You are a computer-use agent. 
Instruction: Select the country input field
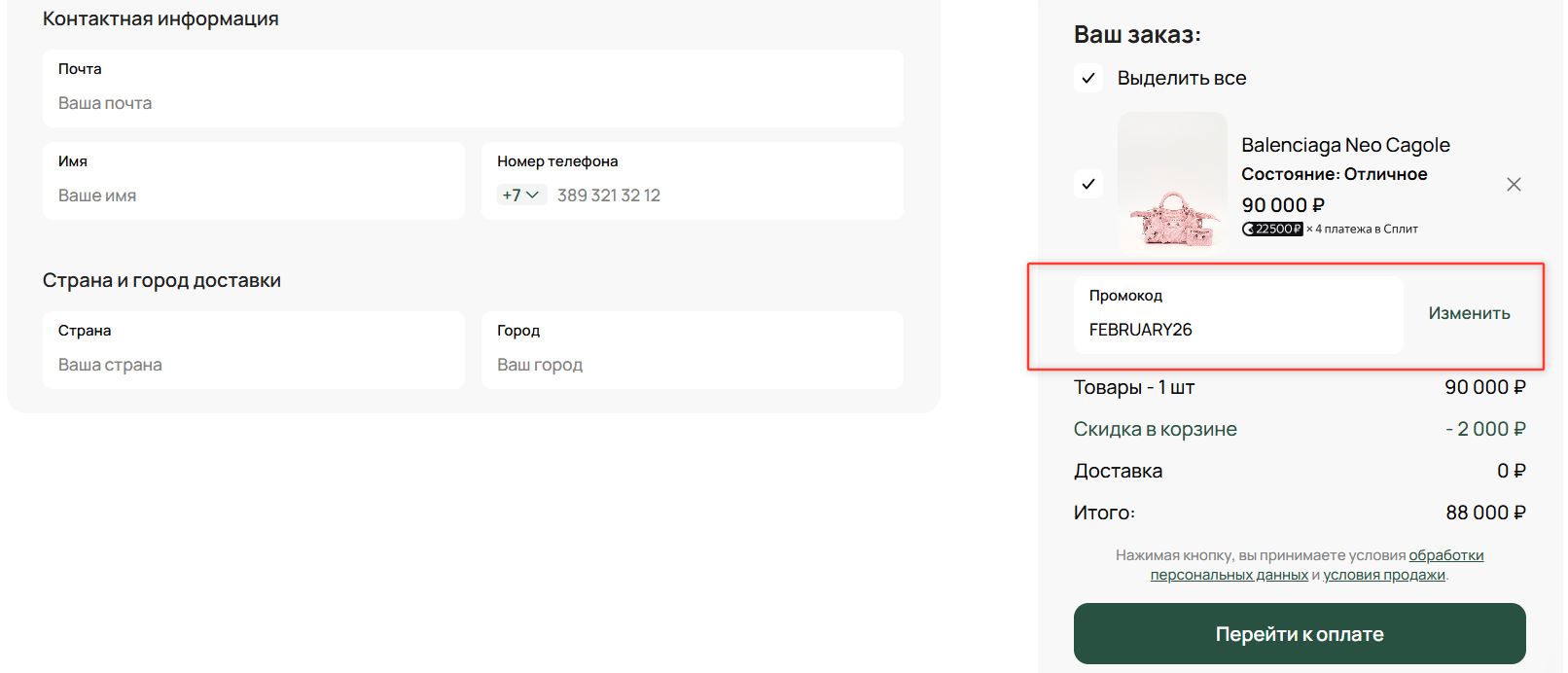point(253,365)
